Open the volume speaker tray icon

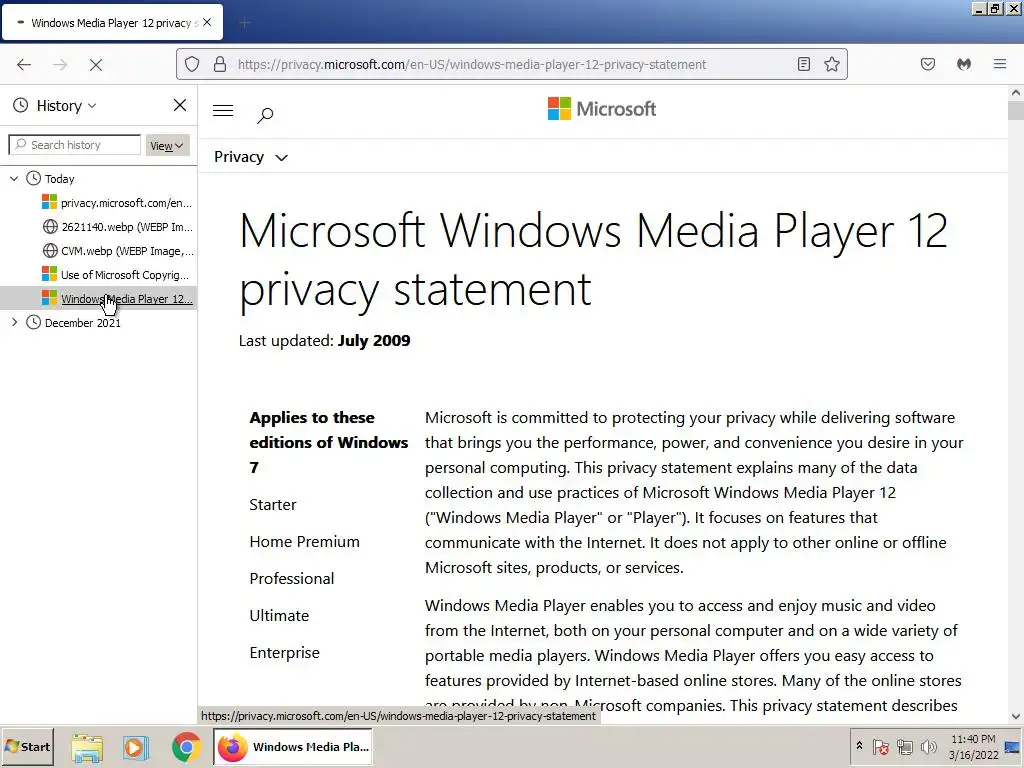[x=928, y=746]
